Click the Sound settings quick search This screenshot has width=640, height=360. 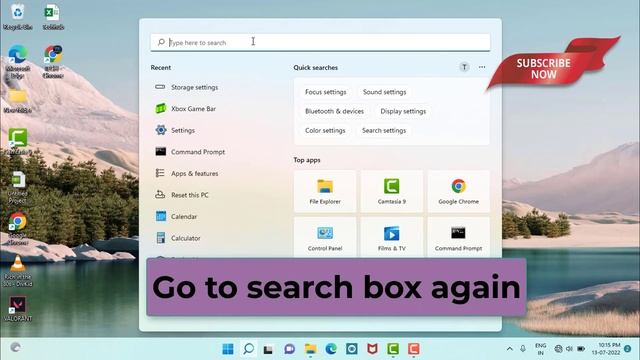point(384,92)
